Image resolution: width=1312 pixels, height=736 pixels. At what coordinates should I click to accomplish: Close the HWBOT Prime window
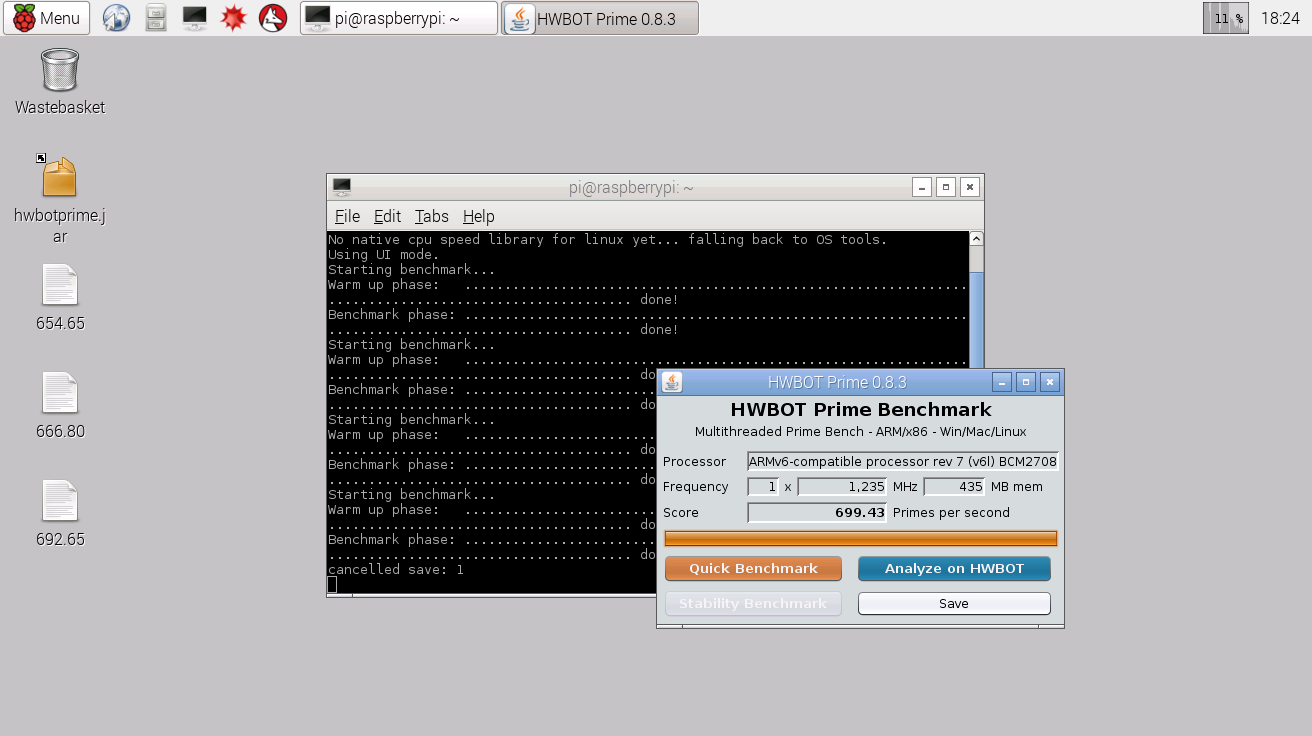[1050, 382]
